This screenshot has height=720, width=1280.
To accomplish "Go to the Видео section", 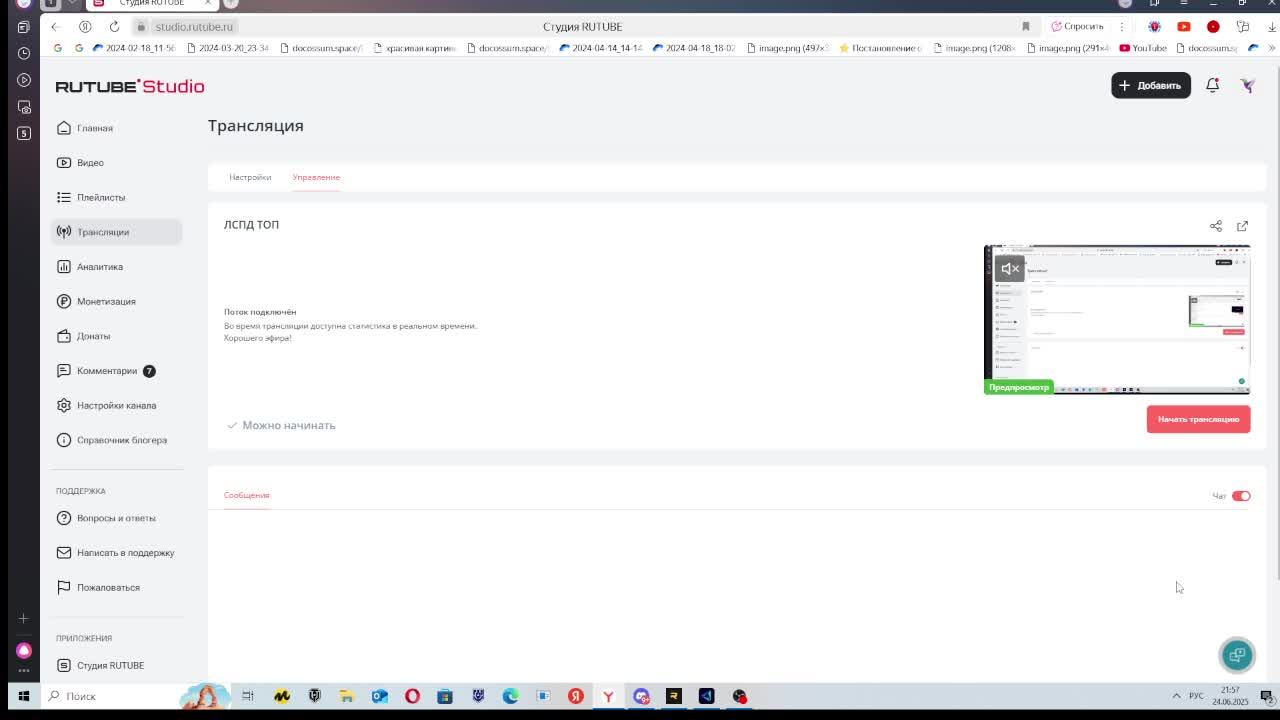I will pos(80,162).
